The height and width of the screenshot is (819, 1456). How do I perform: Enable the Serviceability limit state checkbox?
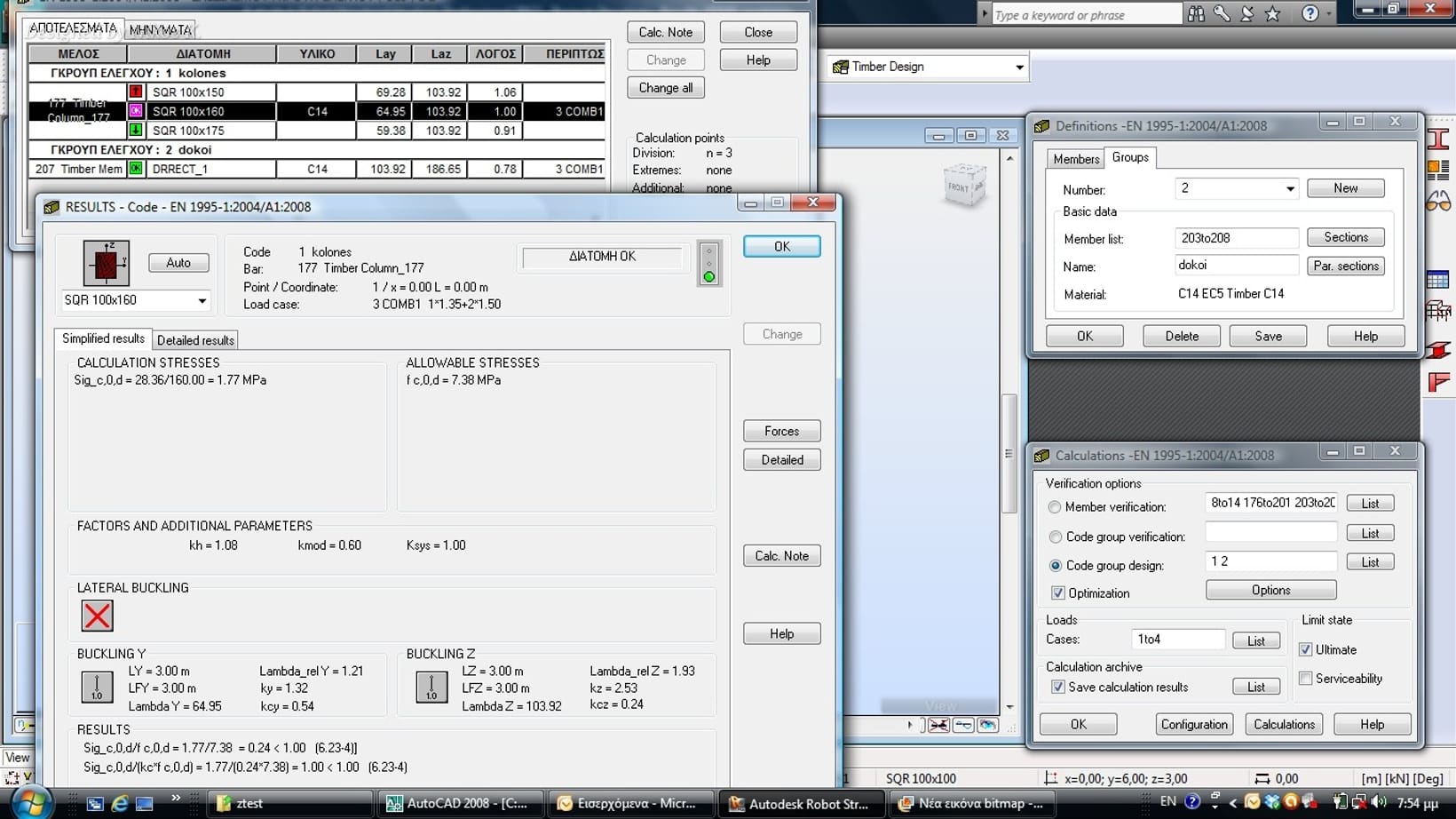coord(1306,679)
